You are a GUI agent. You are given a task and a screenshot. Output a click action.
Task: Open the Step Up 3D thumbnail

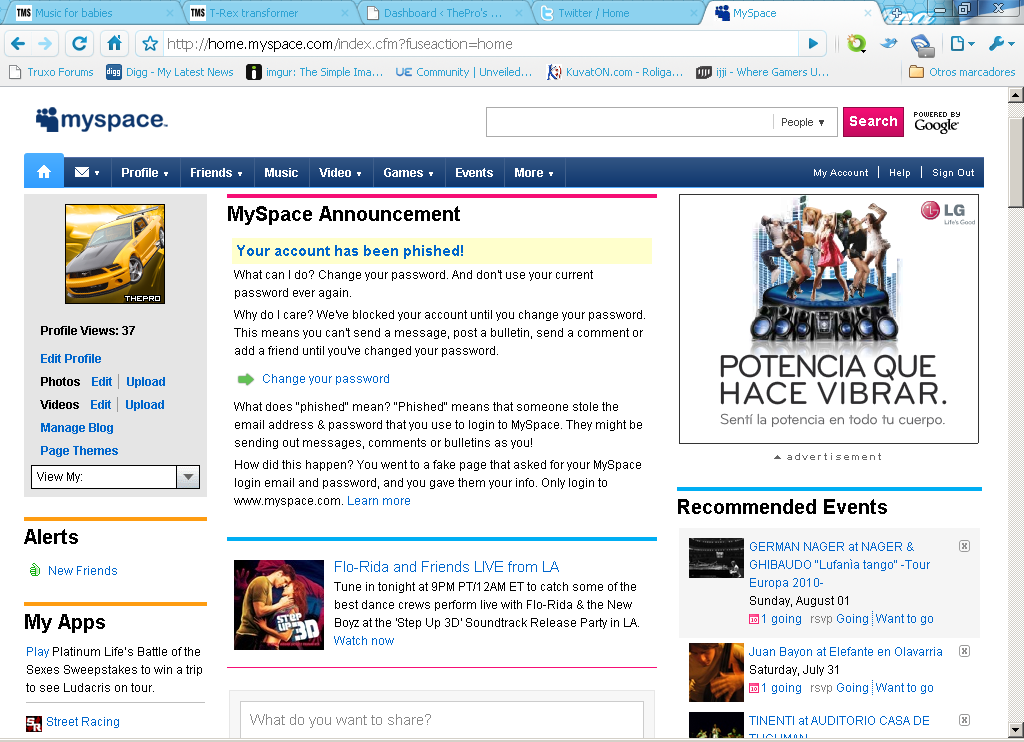click(x=279, y=605)
